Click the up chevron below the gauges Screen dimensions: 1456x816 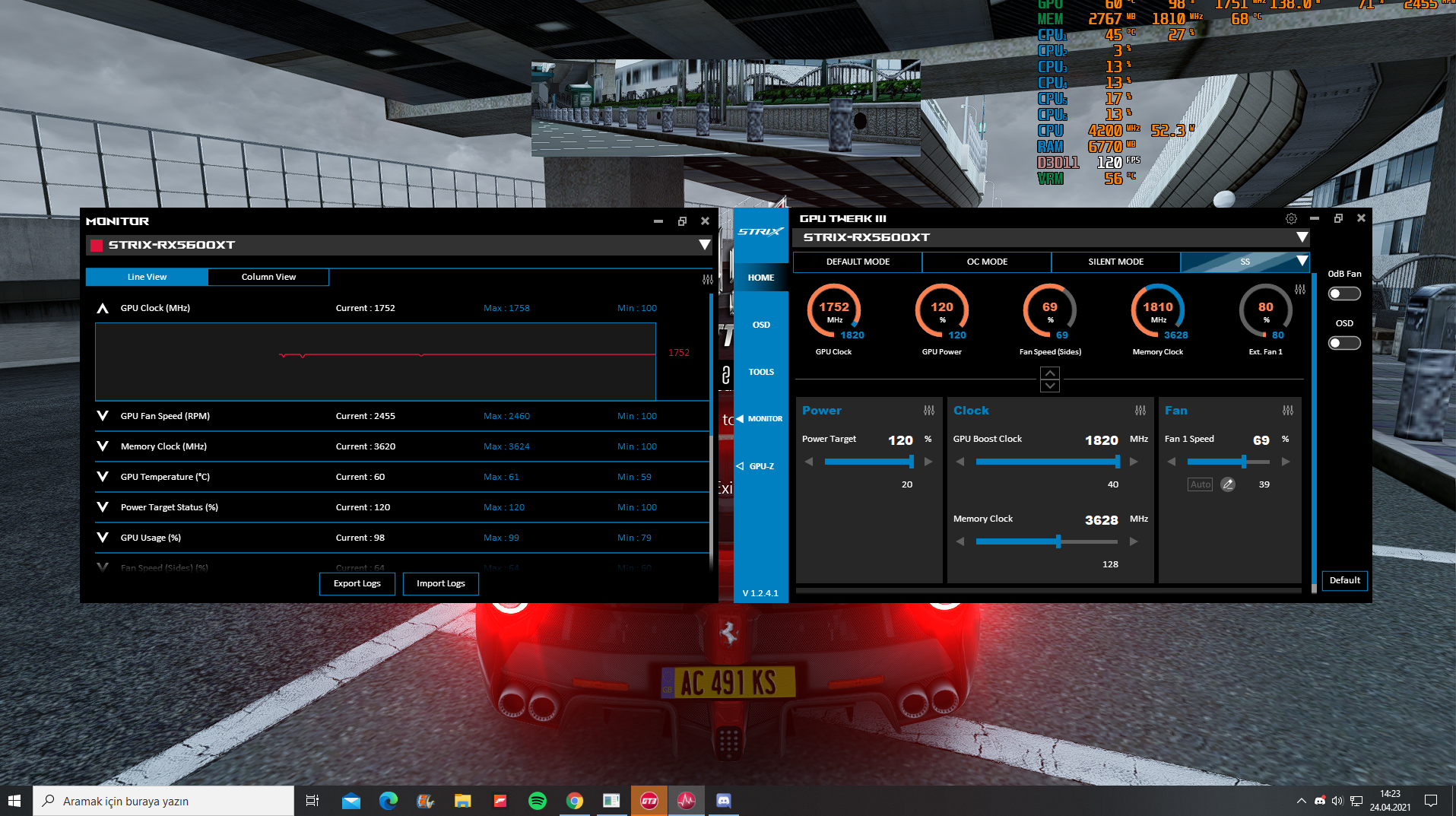1050,373
